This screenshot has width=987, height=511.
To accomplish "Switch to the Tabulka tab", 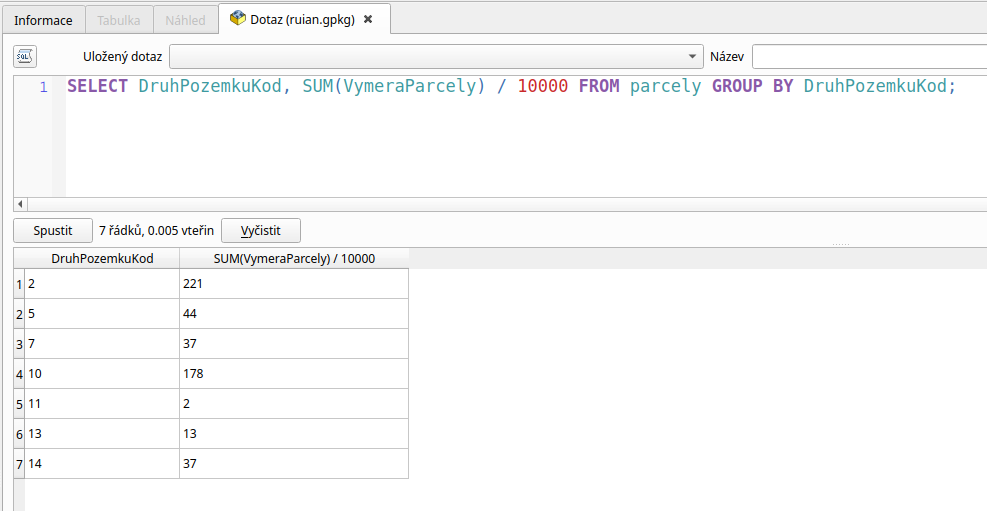I will pos(119,20).
